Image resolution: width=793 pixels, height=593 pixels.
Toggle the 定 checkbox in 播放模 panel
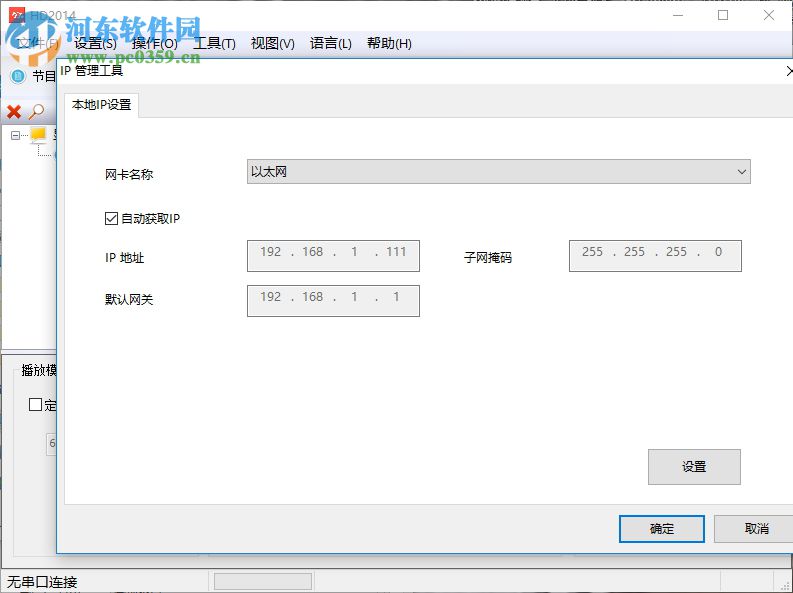click(35, 404)
